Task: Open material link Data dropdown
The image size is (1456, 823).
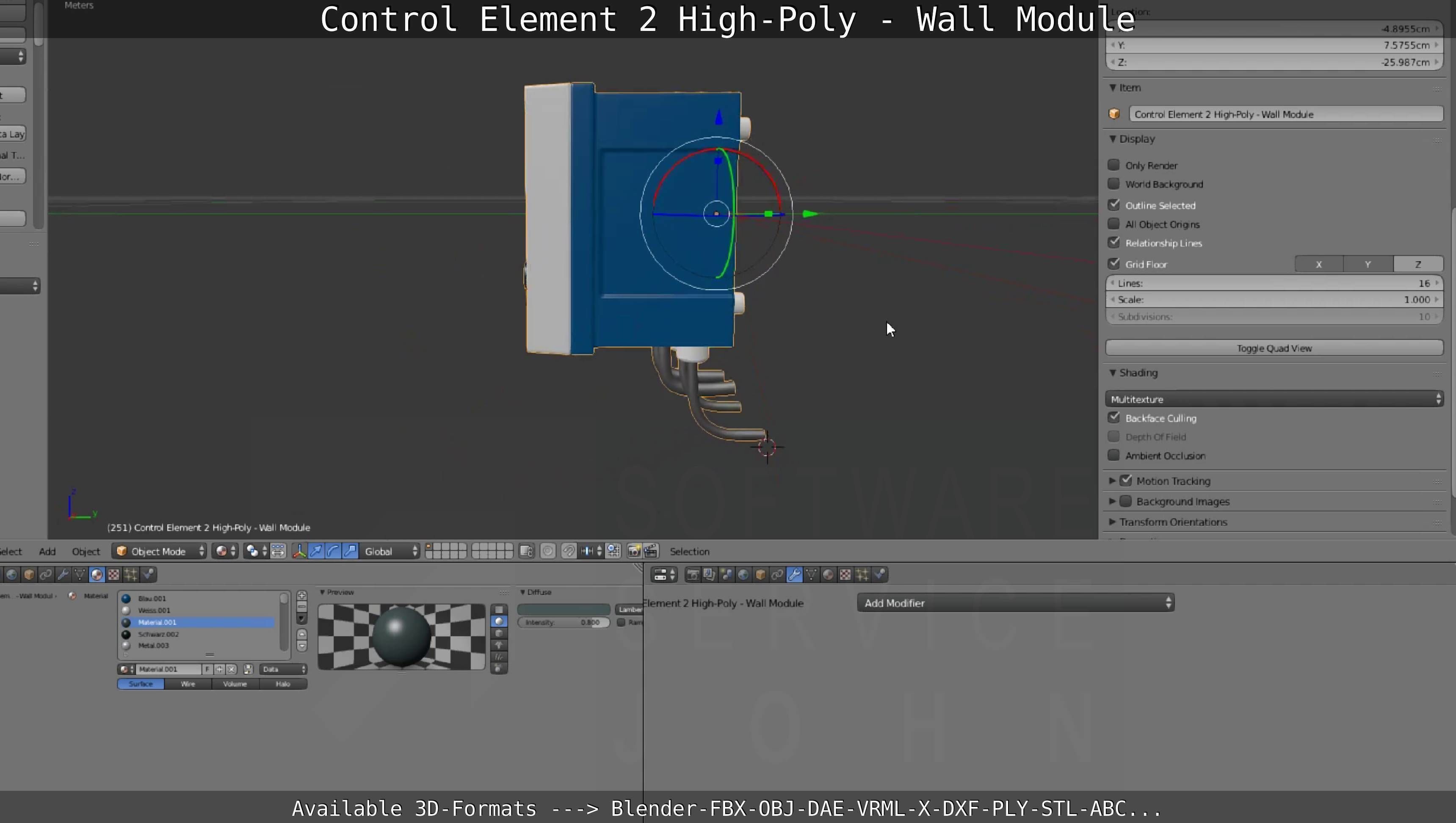Action: (x=283, y=669)
